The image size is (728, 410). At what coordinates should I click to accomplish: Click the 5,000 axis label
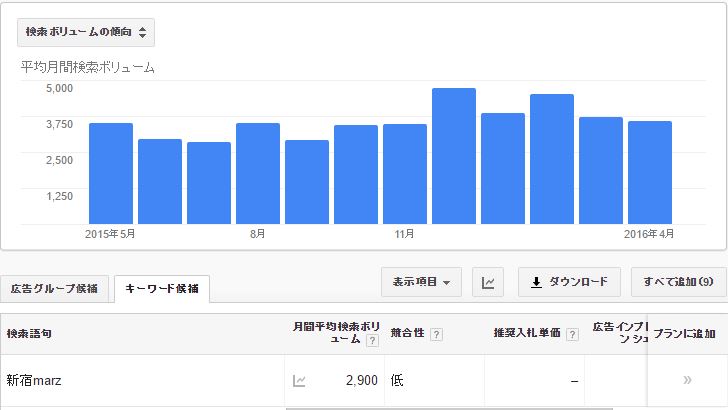[x=59, y=88]
